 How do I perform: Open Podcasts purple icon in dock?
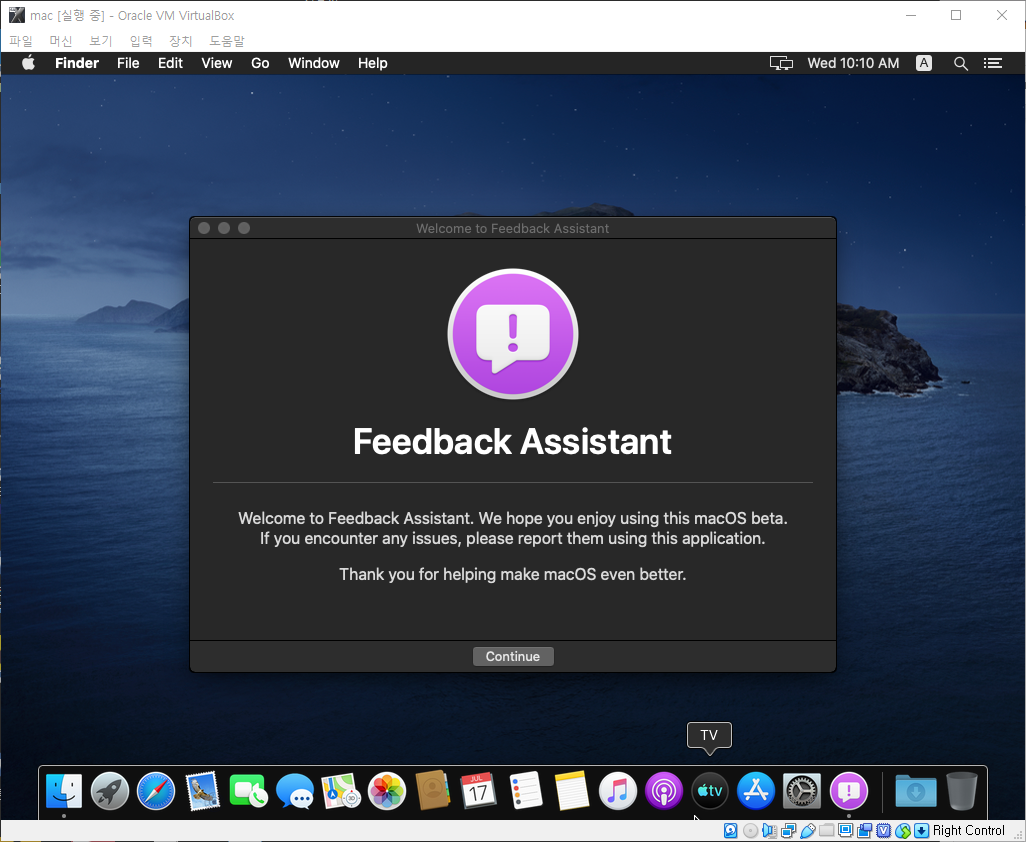pyautogui.click(x=663, y=791)
